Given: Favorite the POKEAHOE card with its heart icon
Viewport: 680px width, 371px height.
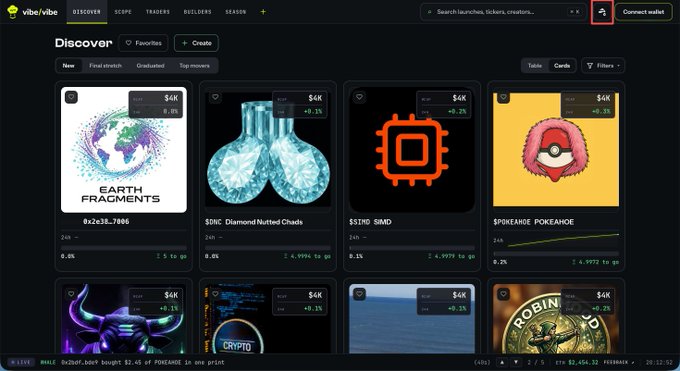Looking at the screenshot, I should (x=503, y=97).
